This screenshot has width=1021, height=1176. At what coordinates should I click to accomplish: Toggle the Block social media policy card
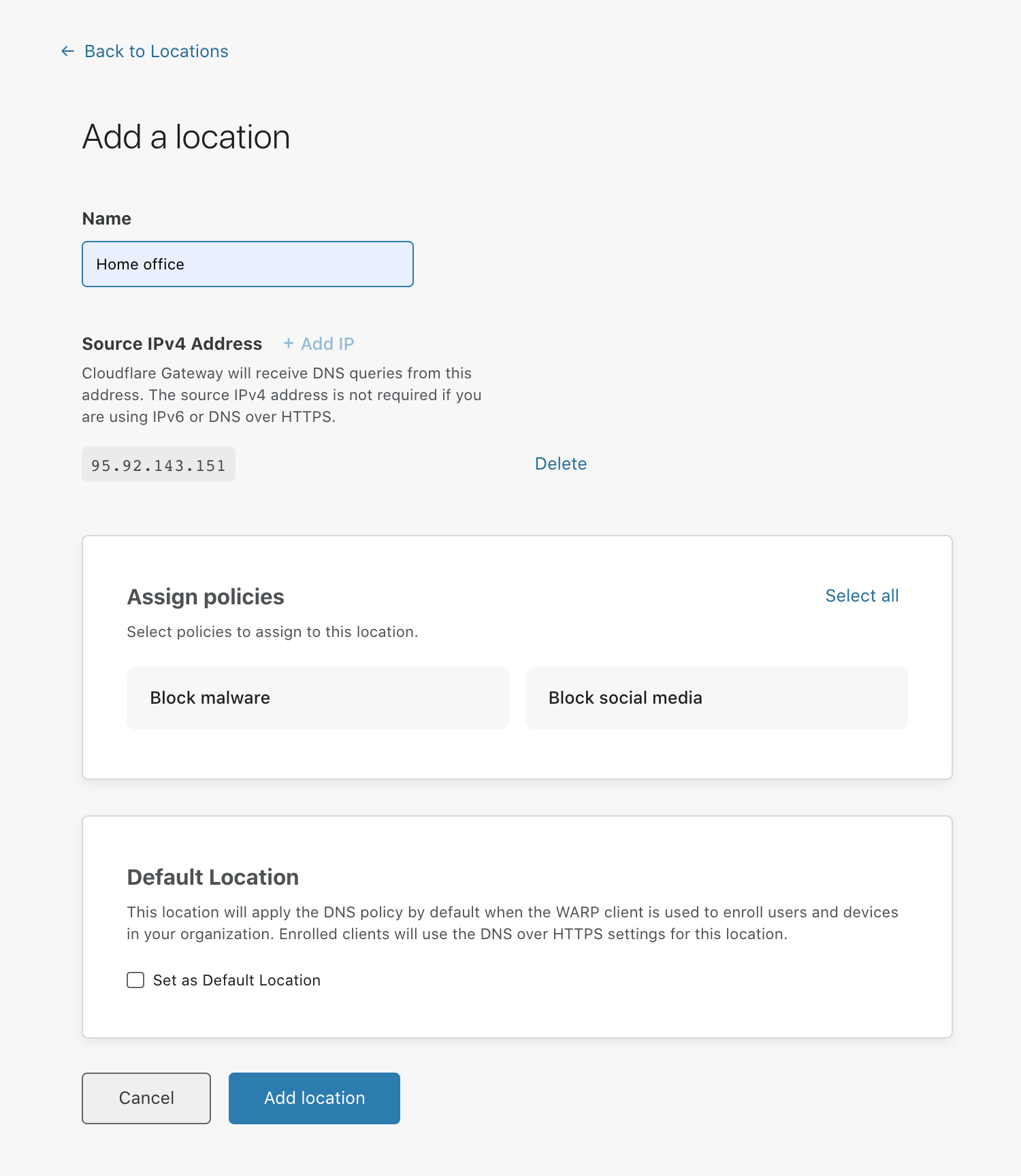click(716, 698)
